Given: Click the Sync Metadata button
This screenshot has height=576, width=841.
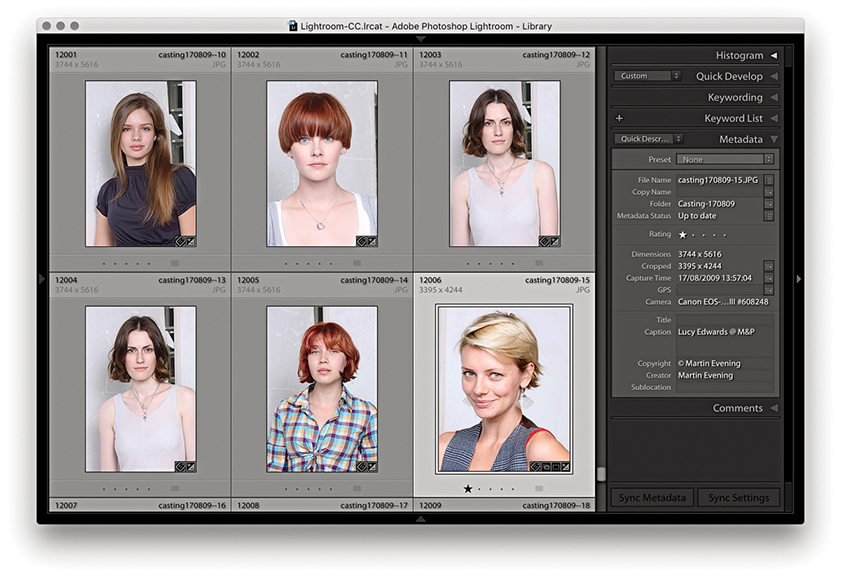Looking at the screenshot, I should click(x=650, y=498).
